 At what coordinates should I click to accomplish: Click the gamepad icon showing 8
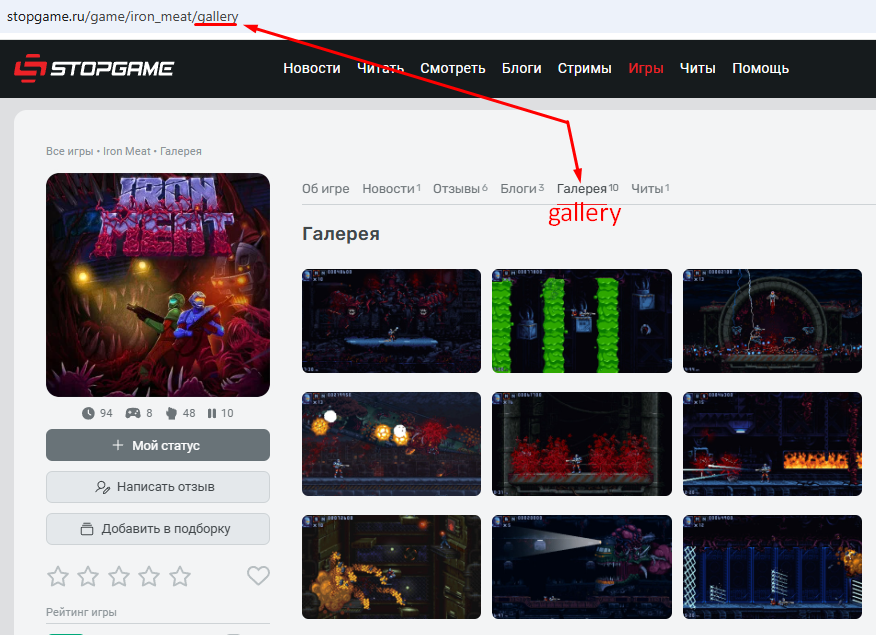coord(133,413)
